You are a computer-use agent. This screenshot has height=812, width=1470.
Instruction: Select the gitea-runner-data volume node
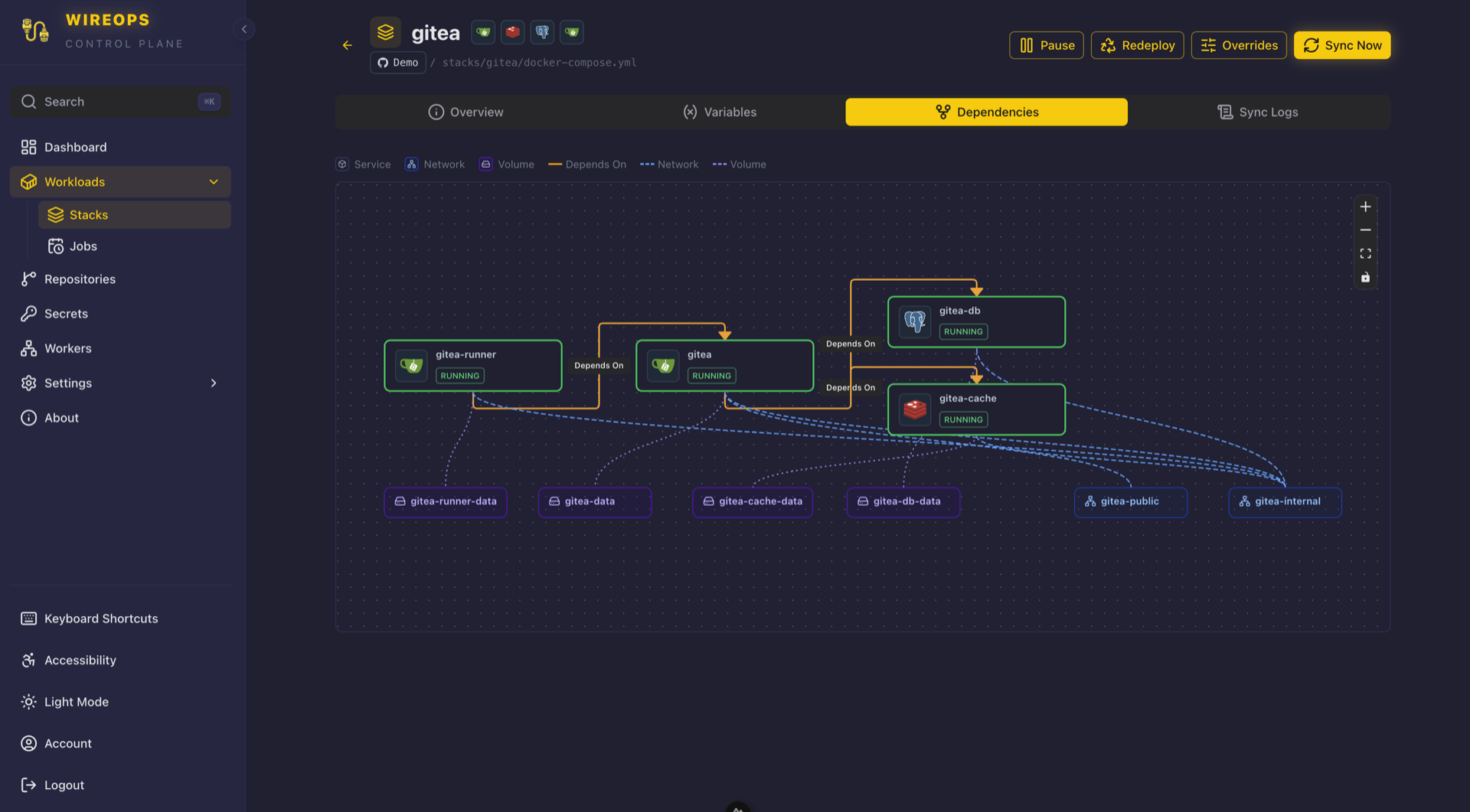click(x=446, y=502)
